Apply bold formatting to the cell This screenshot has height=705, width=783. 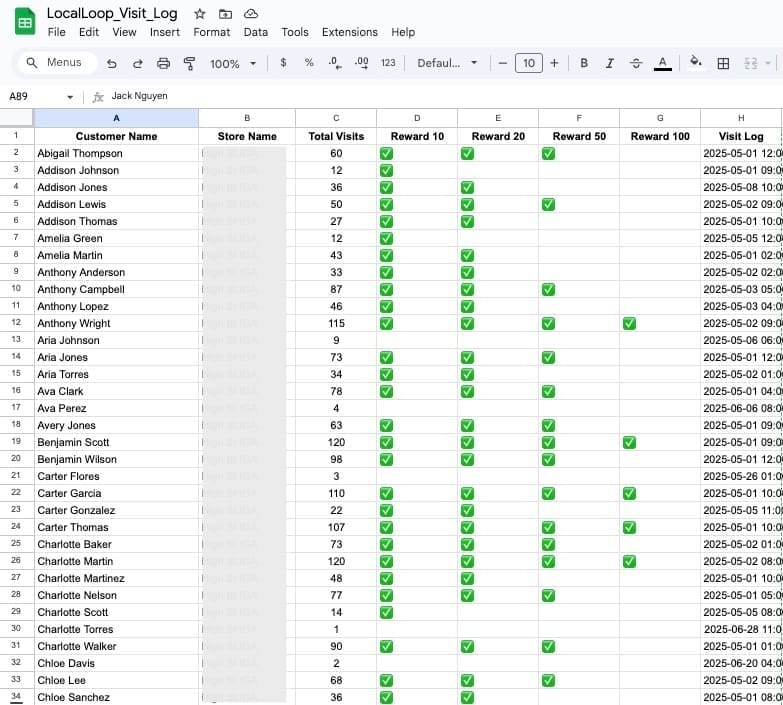click(584, 63)
